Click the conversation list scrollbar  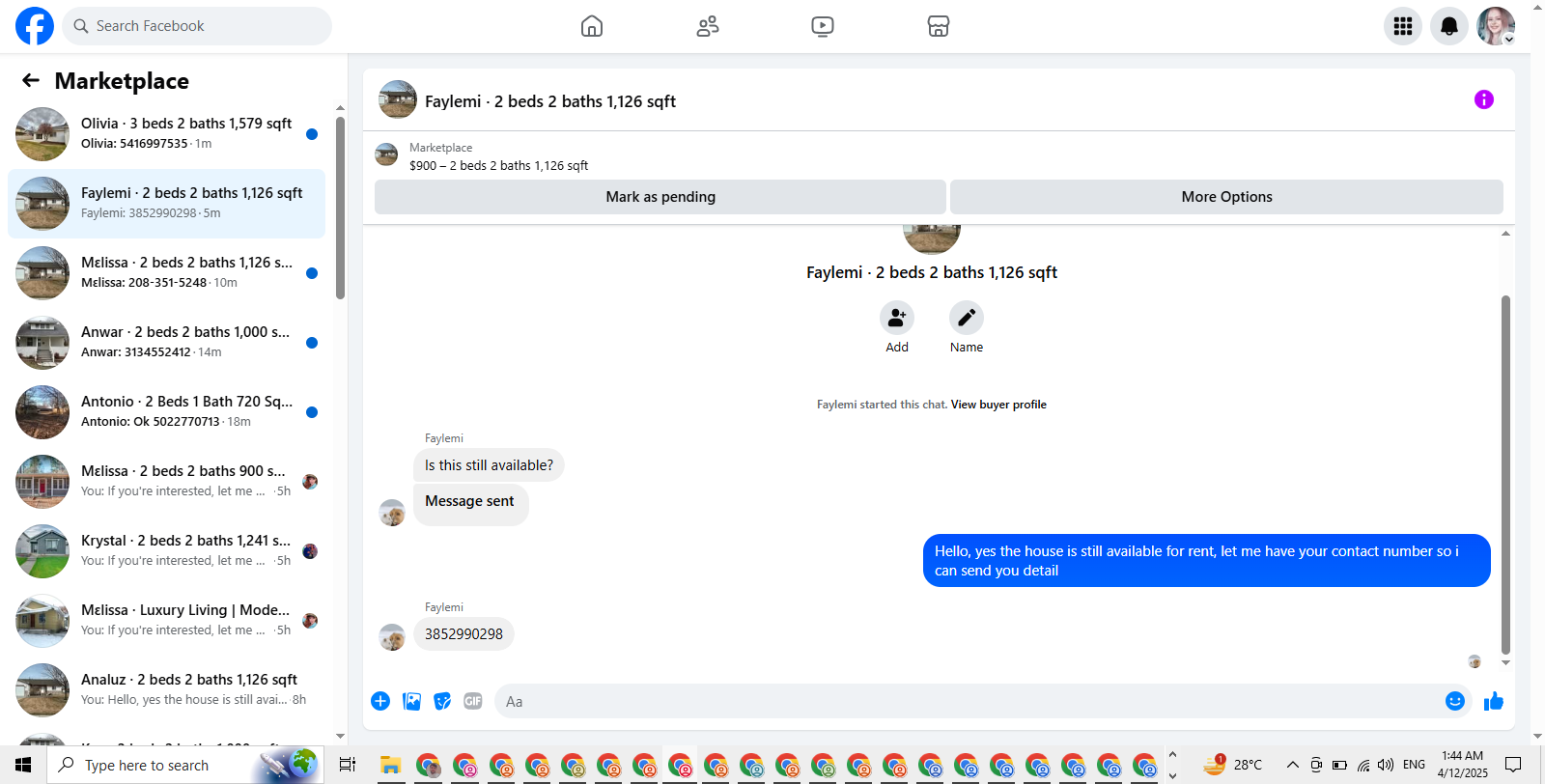click(x=340, y=209)
